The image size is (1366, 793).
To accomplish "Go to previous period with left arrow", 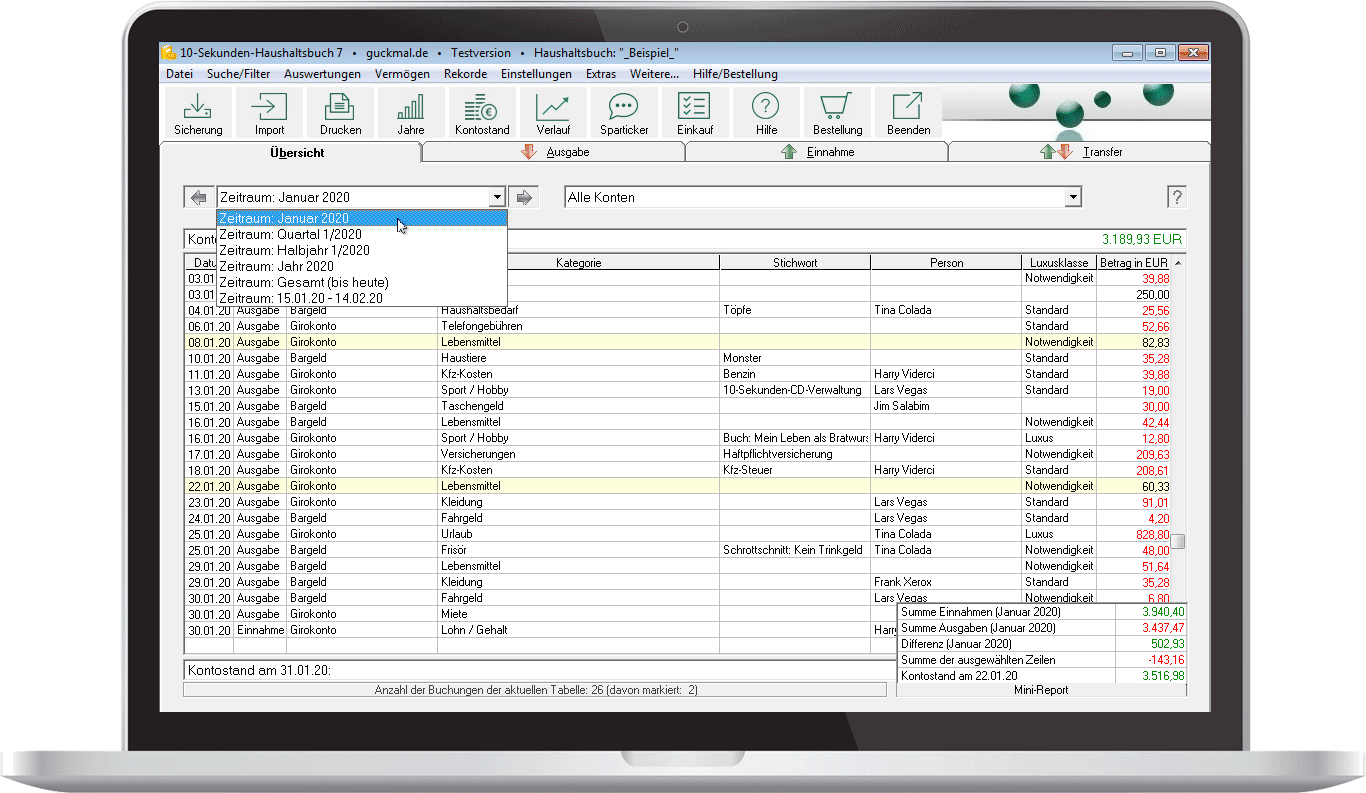I will 198,198.
